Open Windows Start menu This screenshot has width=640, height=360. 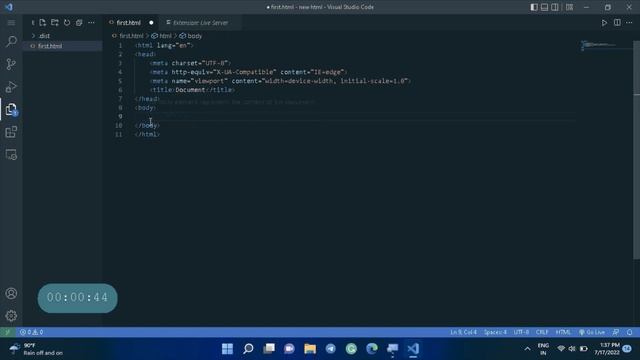point(227,348)
